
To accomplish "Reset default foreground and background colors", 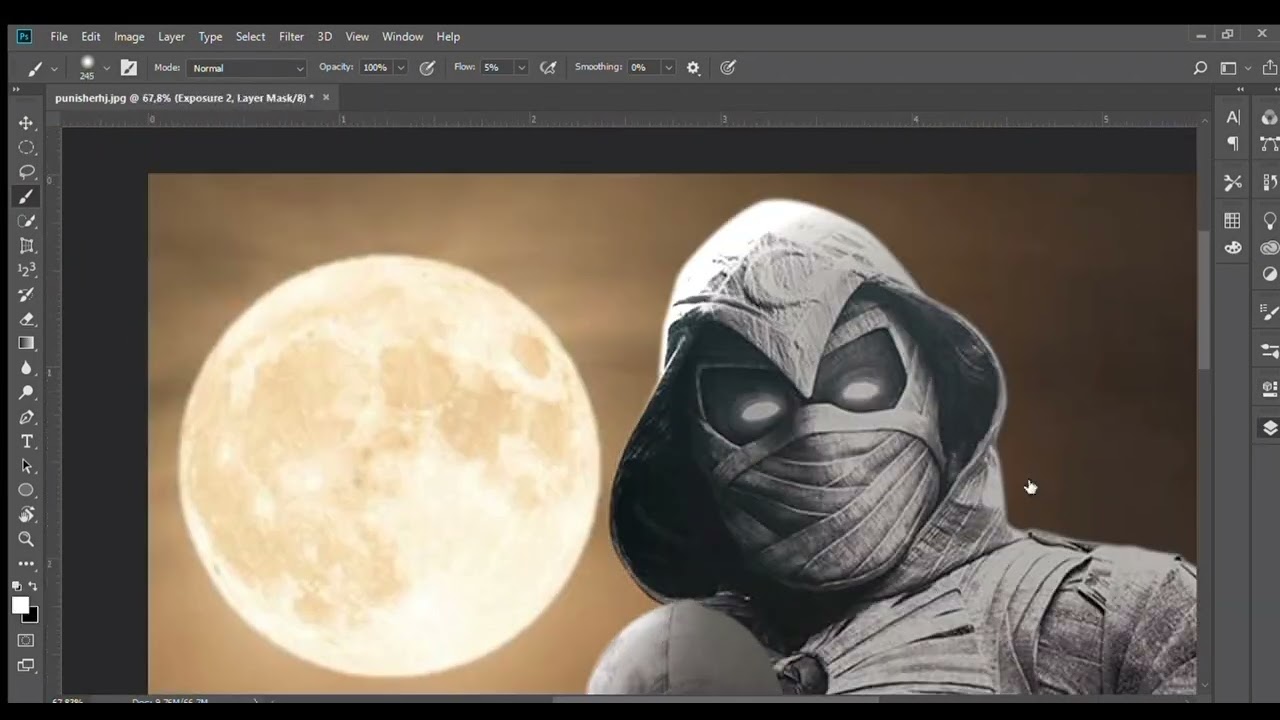I will pyautogui.click(x=17, y=586).
